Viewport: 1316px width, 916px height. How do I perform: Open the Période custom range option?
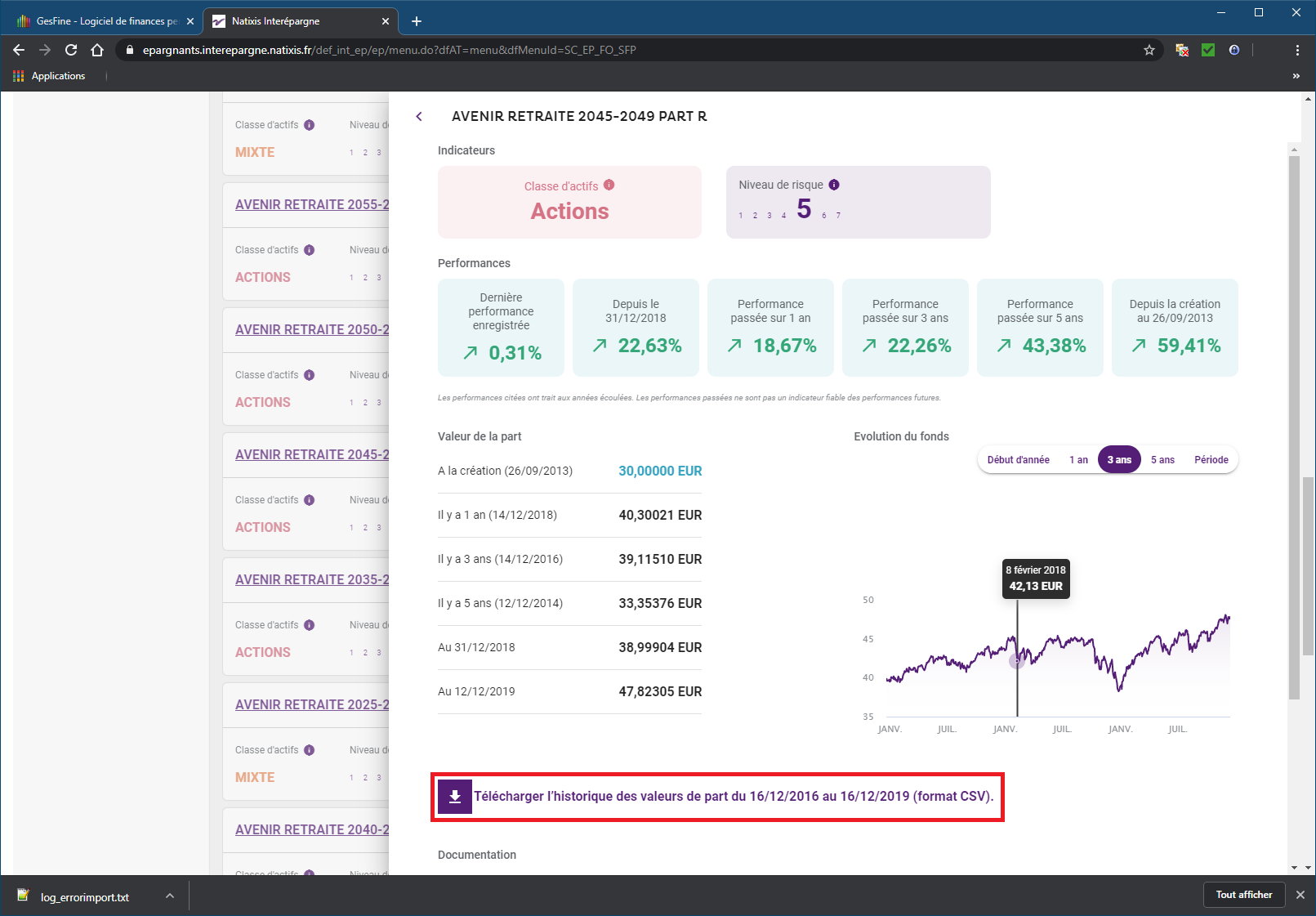tap(1211, 460)
